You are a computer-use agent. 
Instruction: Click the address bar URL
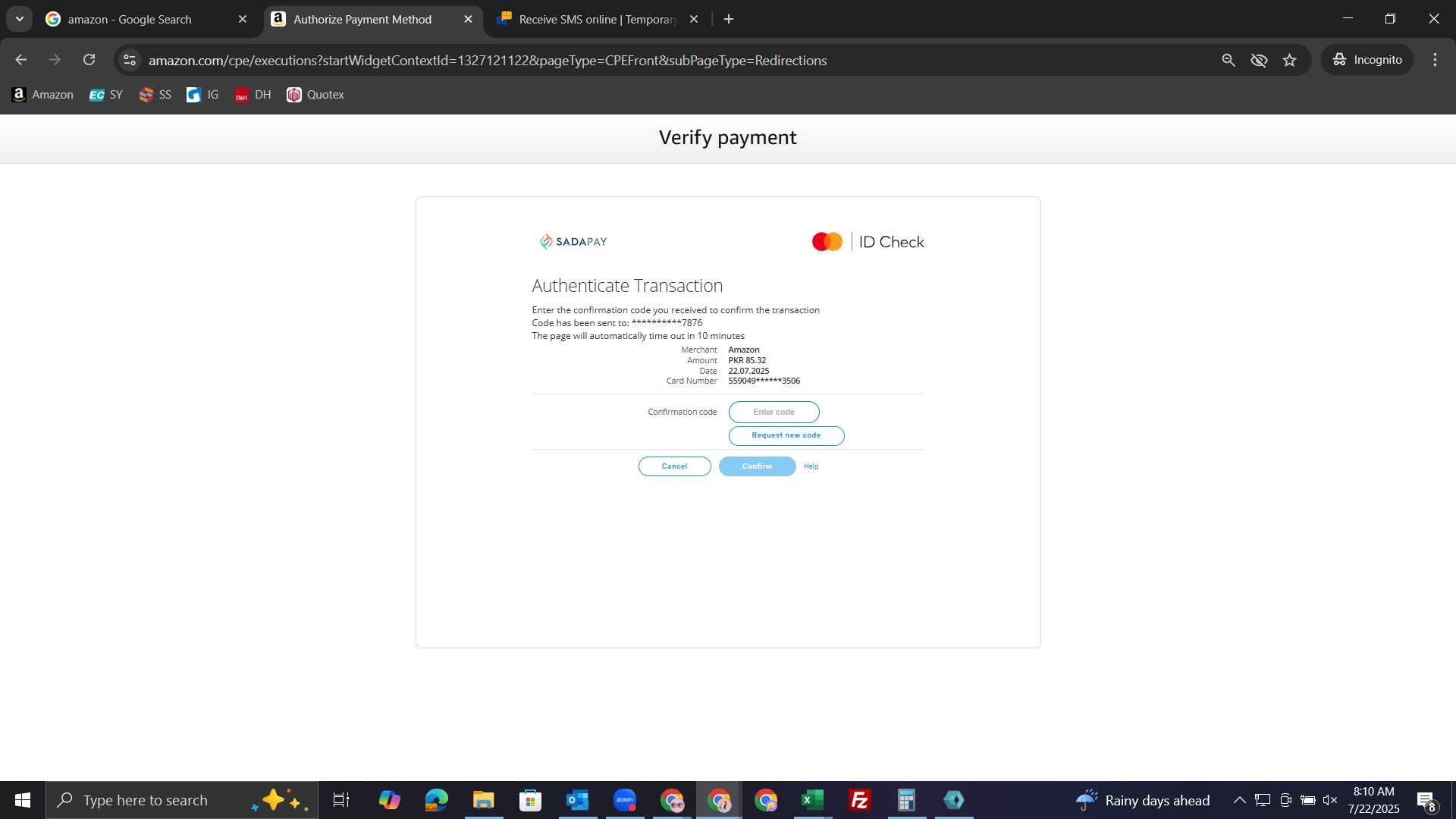click(488, 61)
